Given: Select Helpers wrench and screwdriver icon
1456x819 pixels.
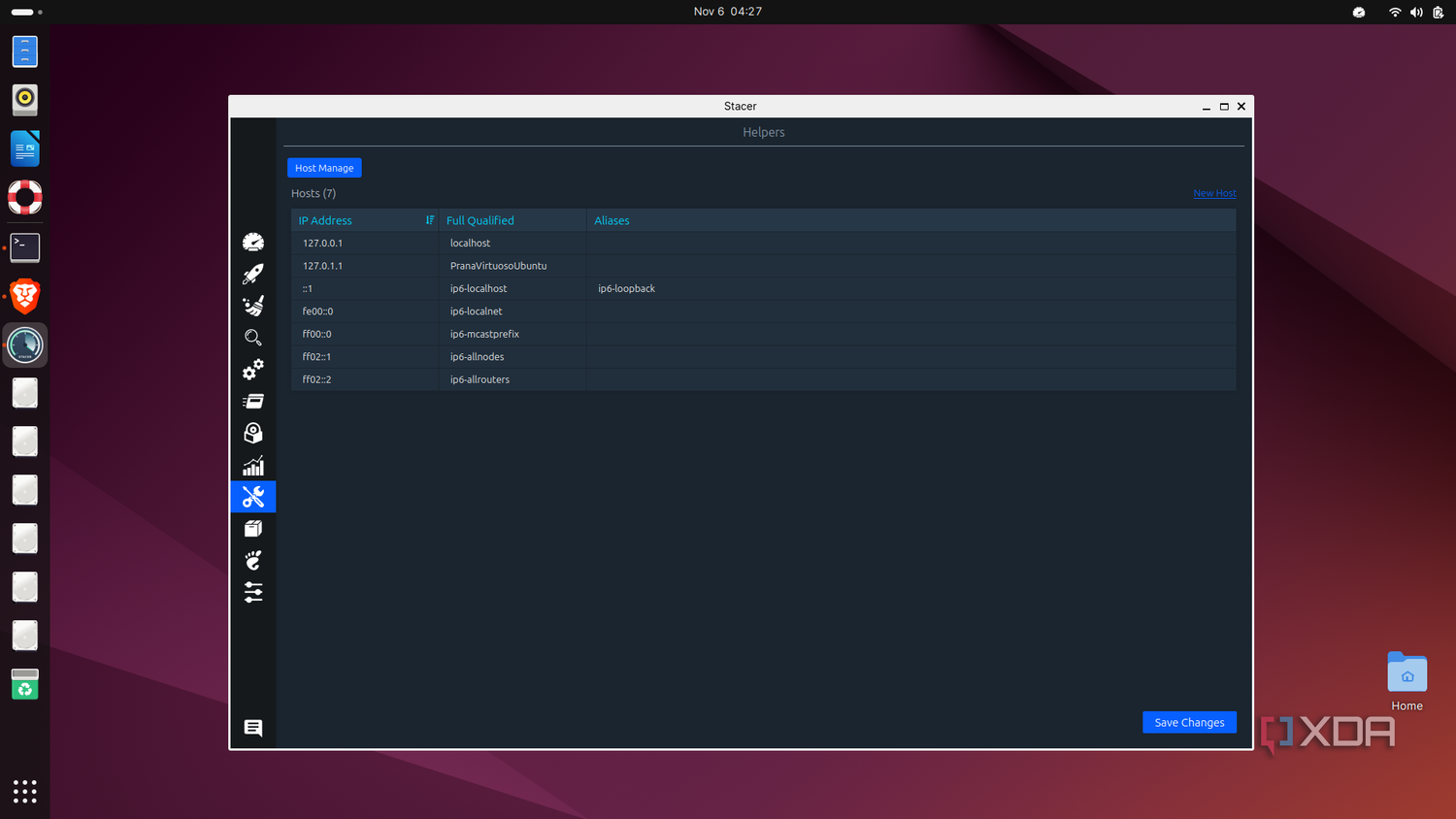Looking at the screenshot, I should click(x=253, y=497).
